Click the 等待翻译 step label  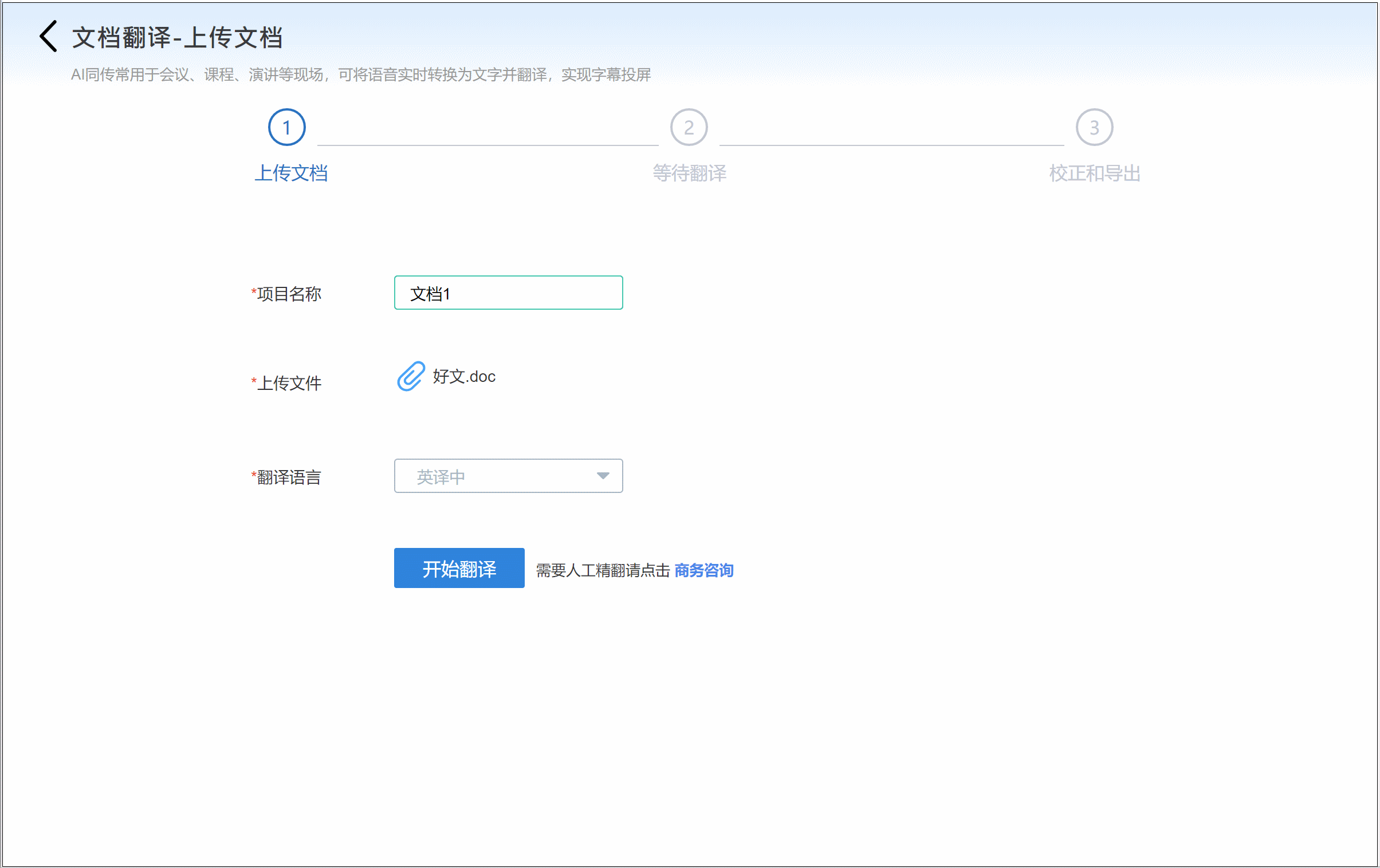coord(689,173)
